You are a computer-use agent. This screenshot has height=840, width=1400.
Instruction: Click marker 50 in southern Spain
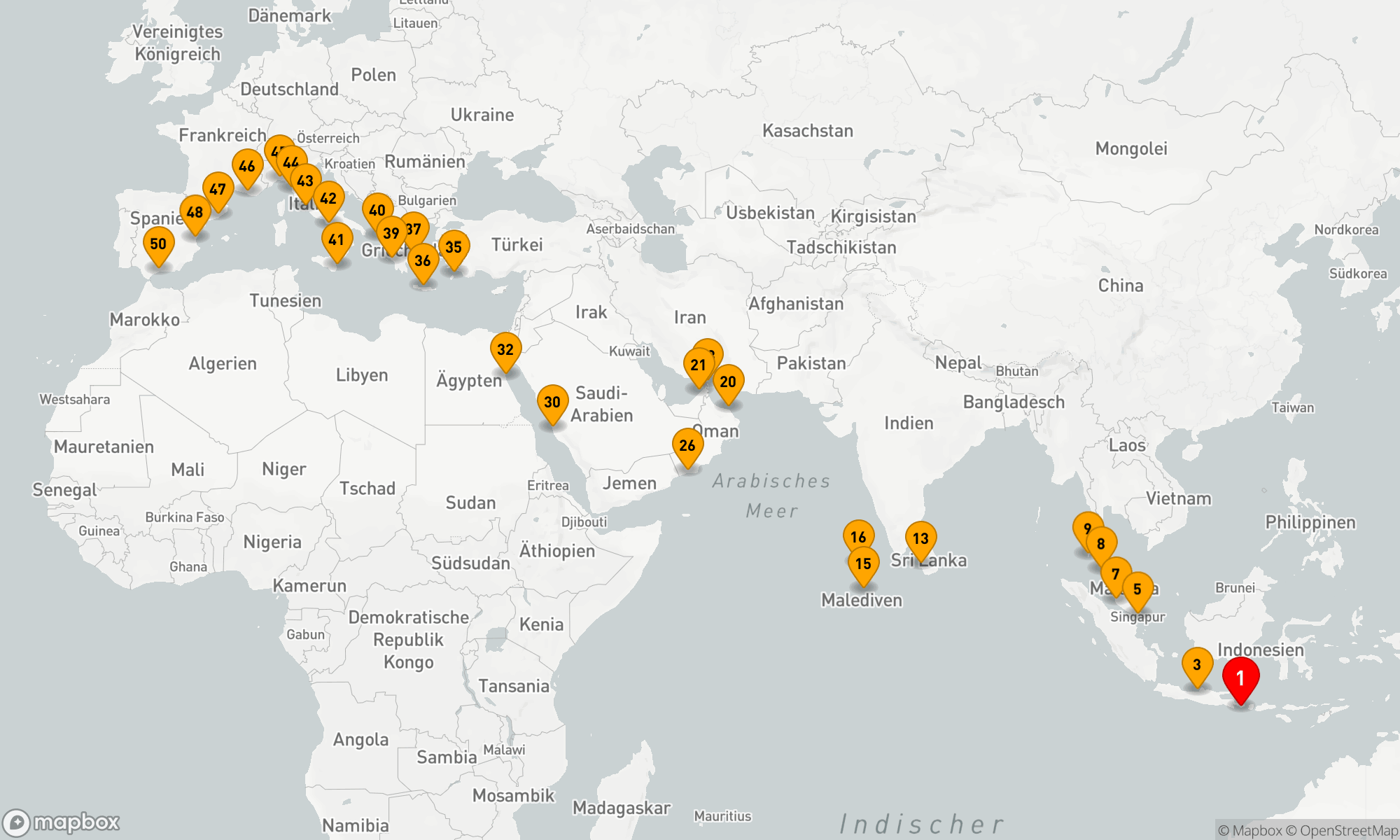coord(158,244)
